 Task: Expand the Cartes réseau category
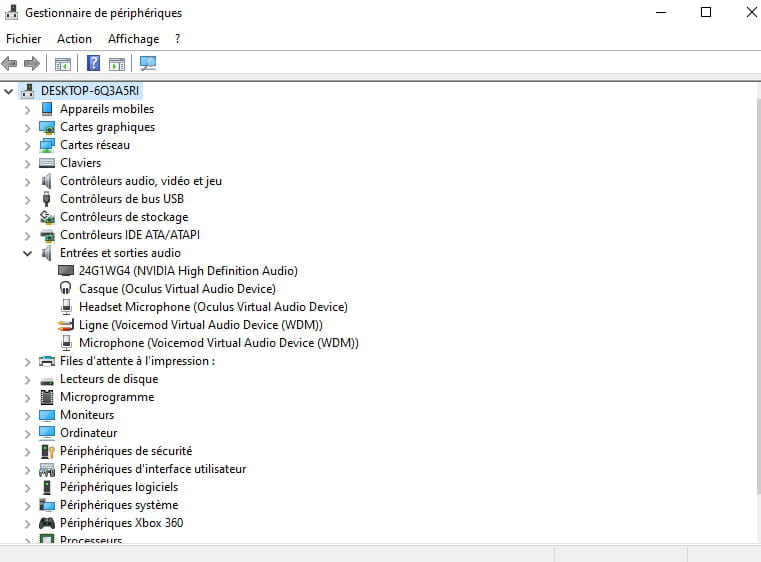coord(28,146)
